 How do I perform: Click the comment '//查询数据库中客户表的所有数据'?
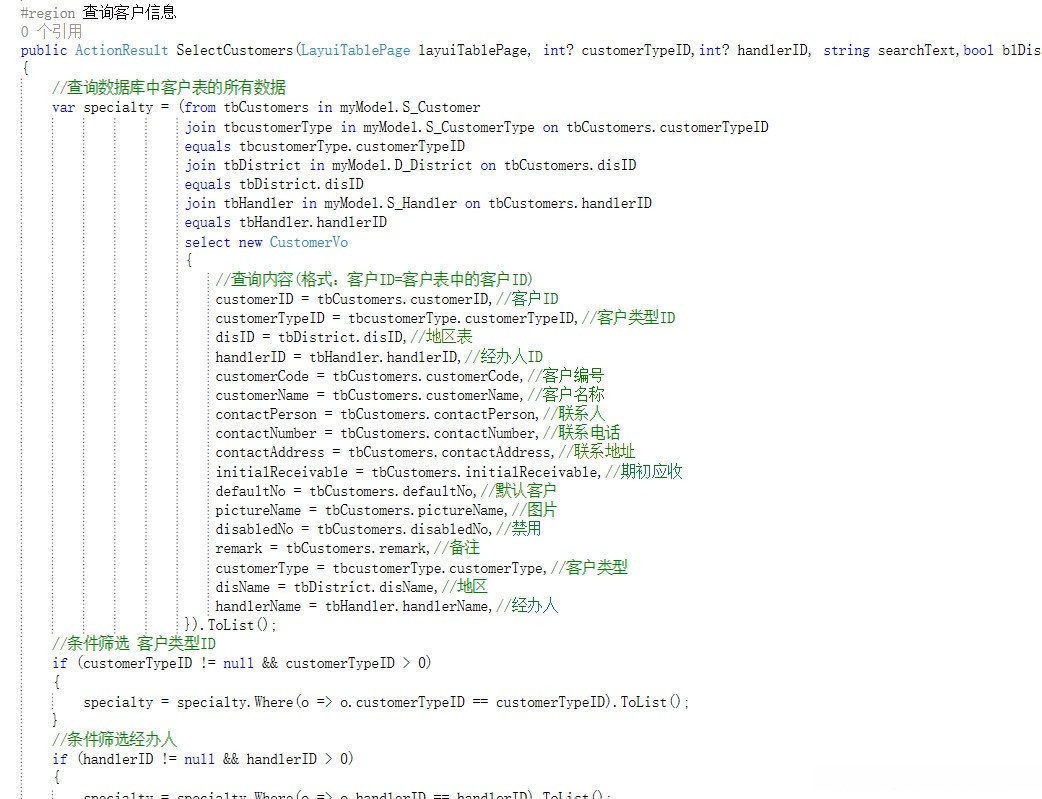(169, 87)
